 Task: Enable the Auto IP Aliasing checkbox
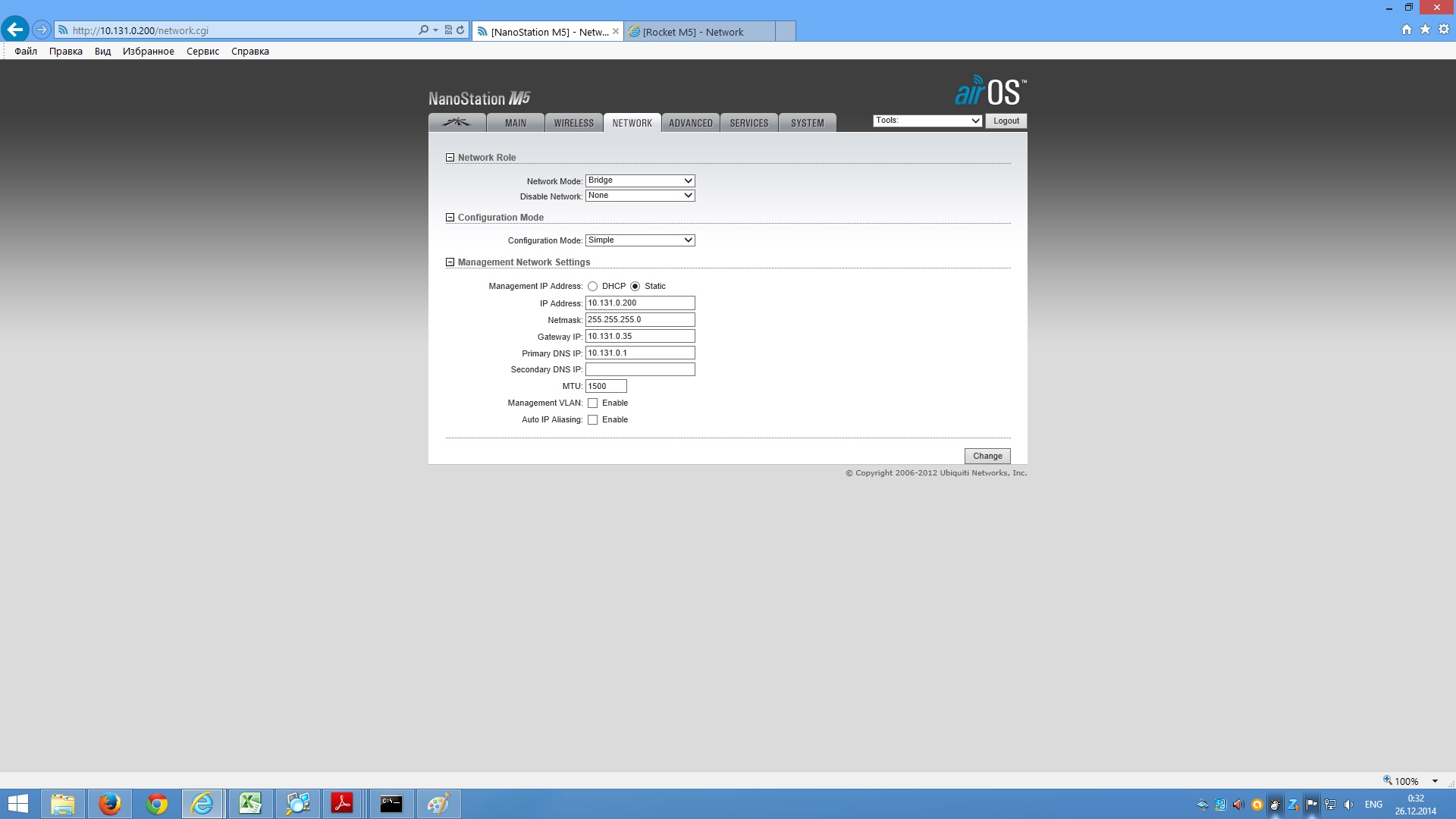(x=593, y=420)
